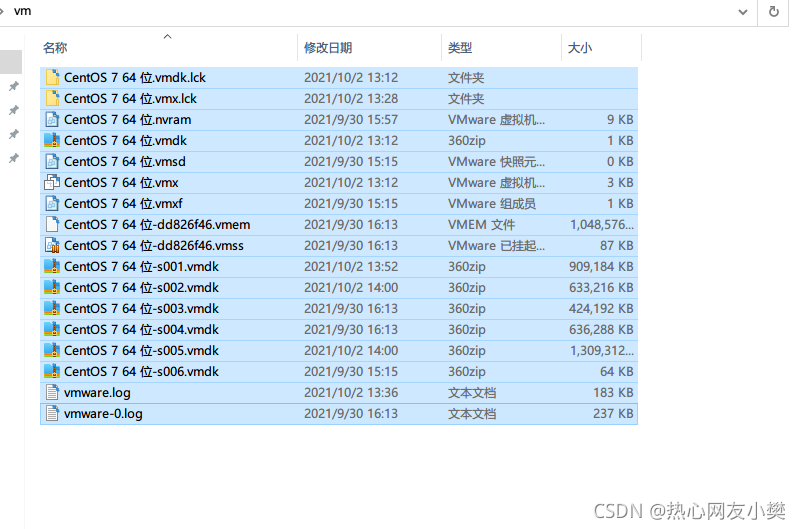The height and width of the screenshot is (529, 801).
Task: Click the pin icon level with the vmdk row
Action: point(14,134)
